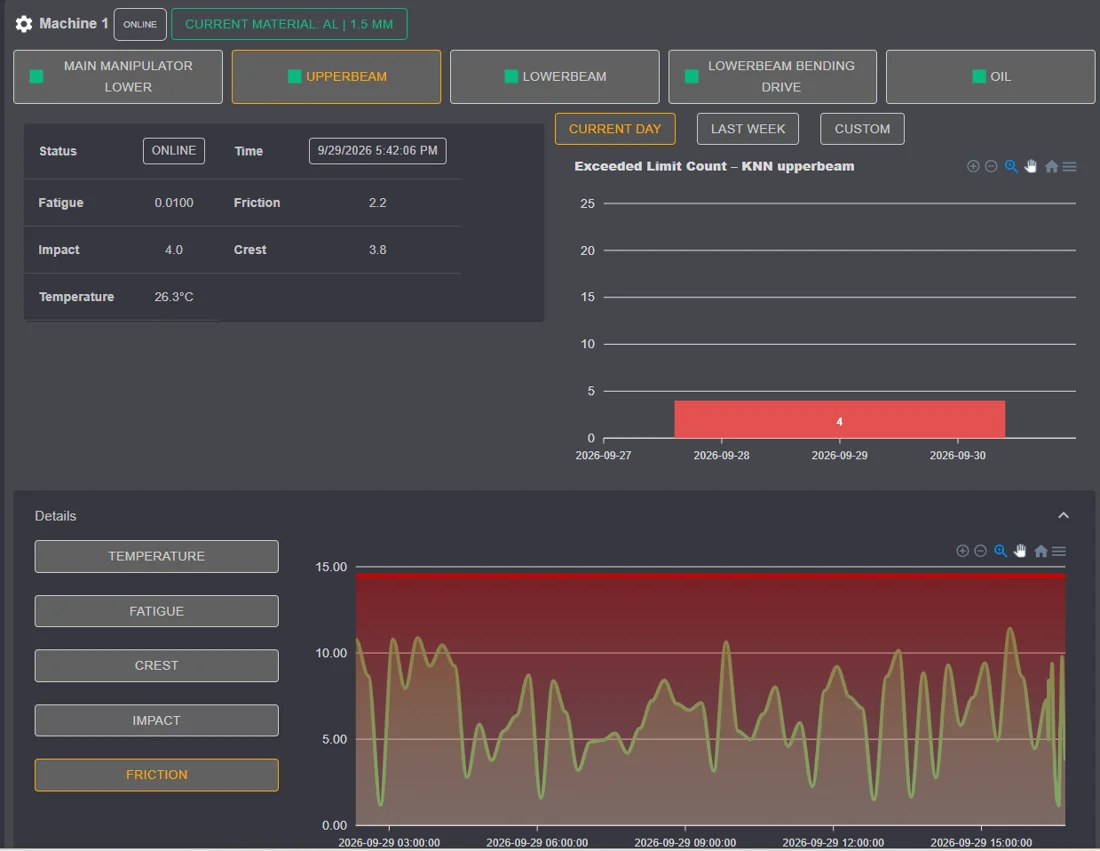The image size is (1100, 851).
Task: Show the Fatigue detail chart
Action: point(156,611)
